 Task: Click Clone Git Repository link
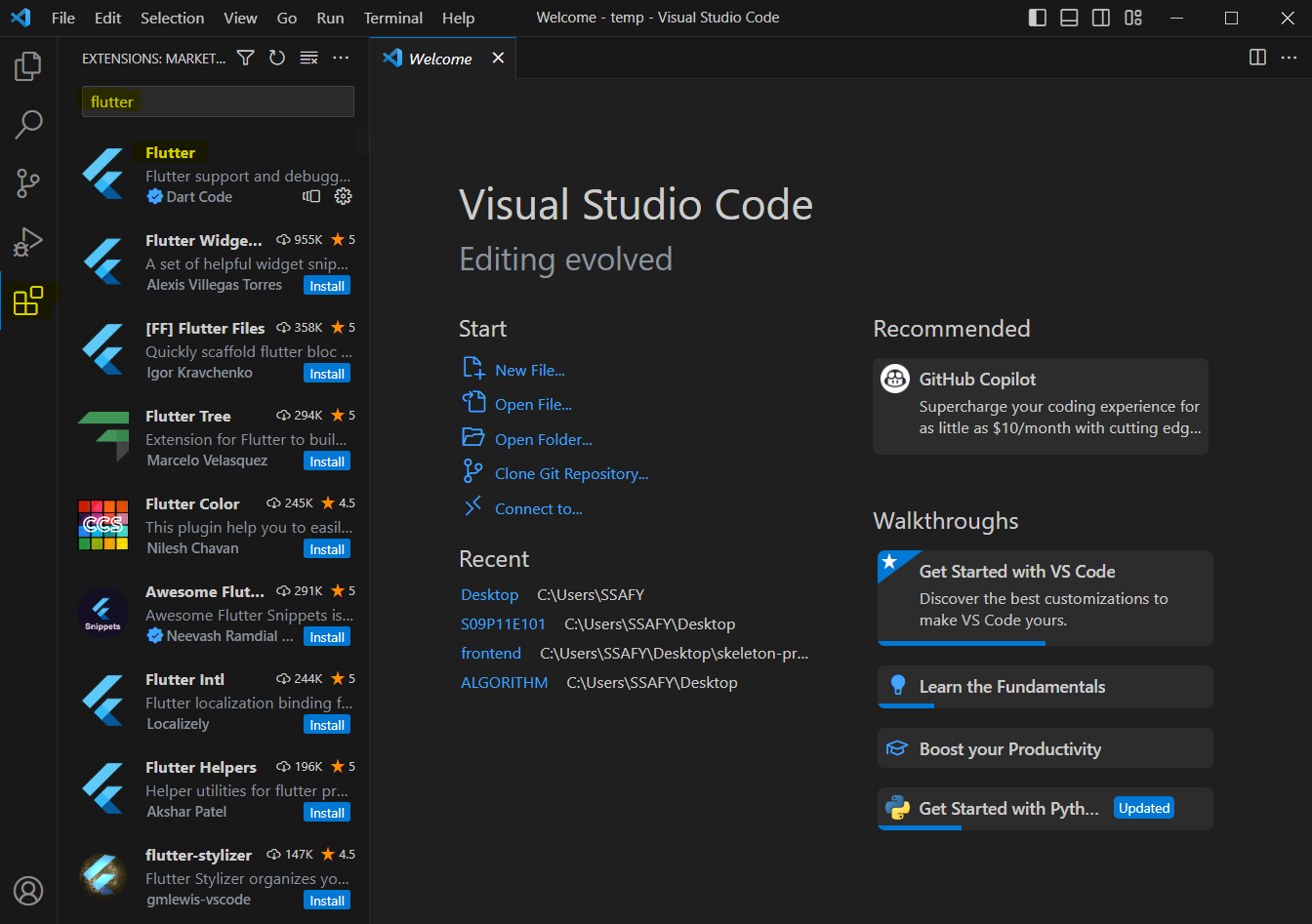(571, 473)
